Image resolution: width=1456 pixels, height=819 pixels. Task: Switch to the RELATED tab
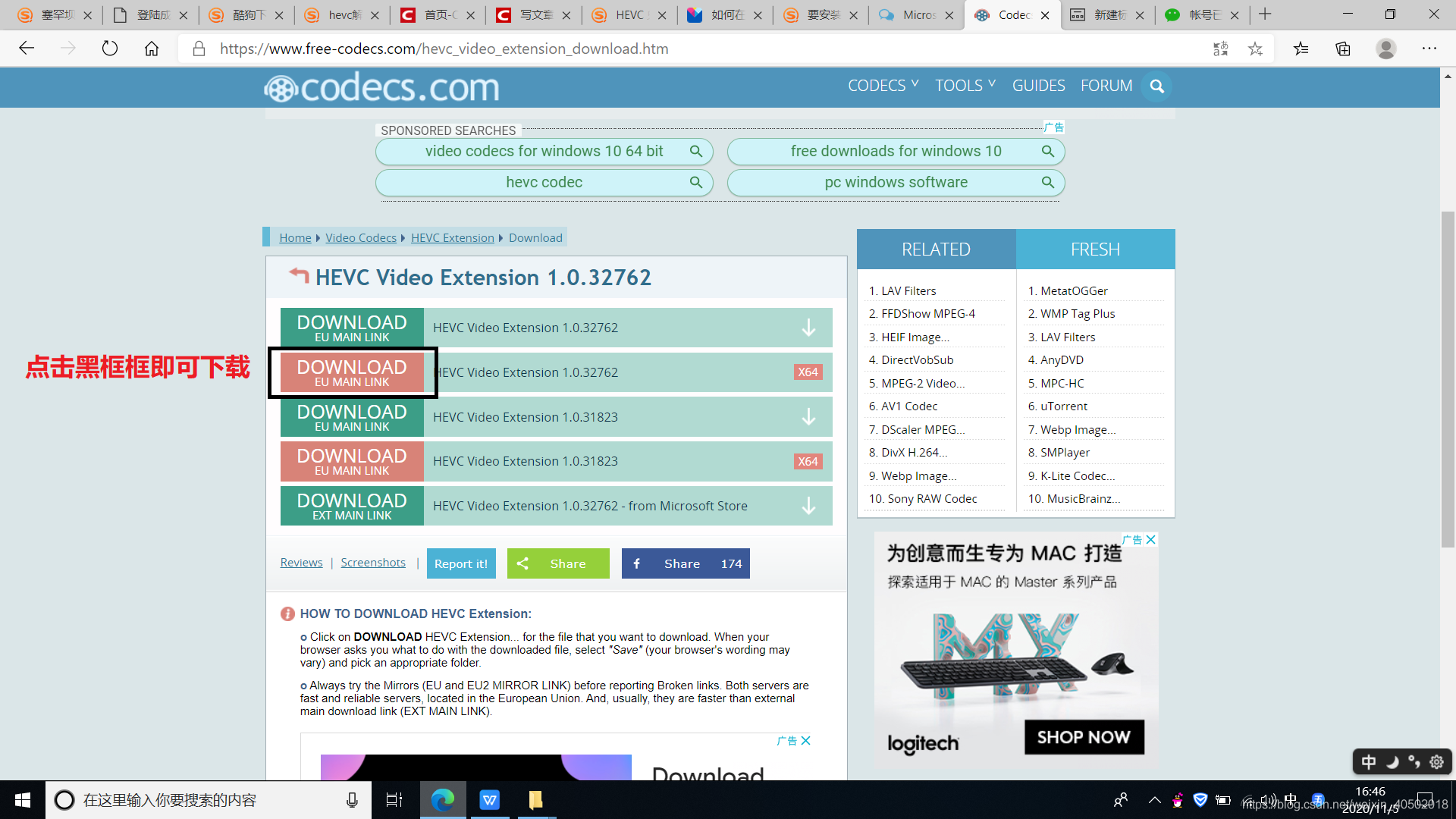936,249
